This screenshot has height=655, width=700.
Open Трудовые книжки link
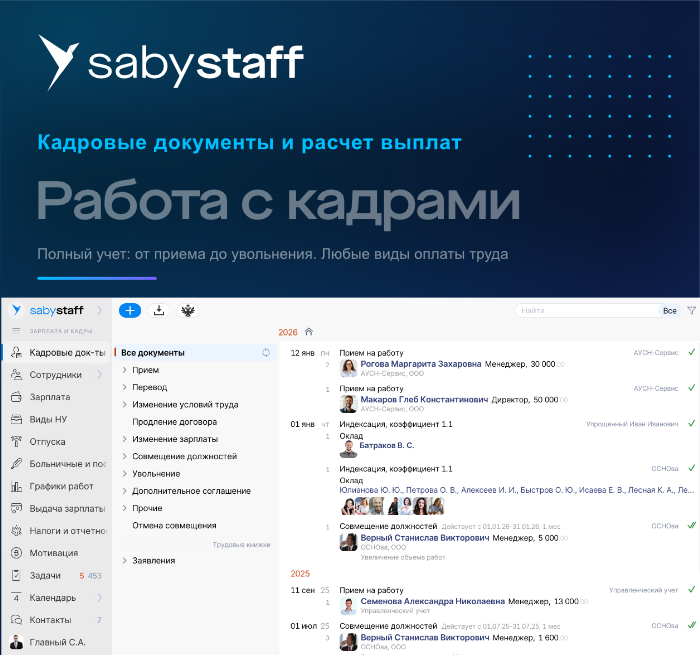[242, 545]
